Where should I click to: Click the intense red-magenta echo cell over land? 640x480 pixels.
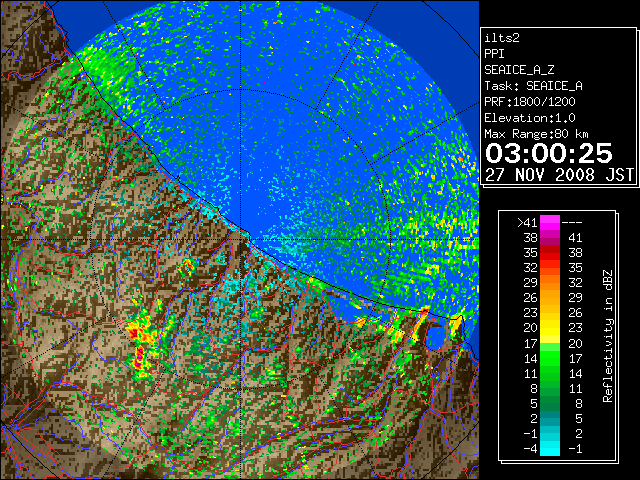pos(140,357)
